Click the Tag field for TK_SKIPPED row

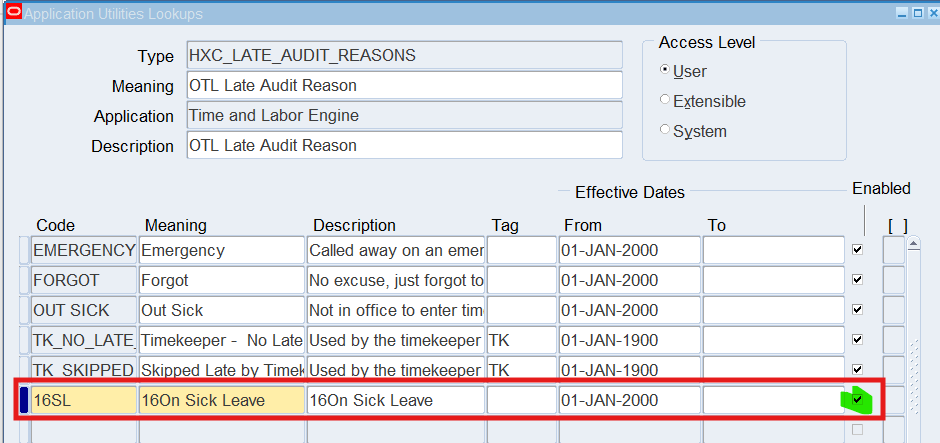tap(520, 370)
